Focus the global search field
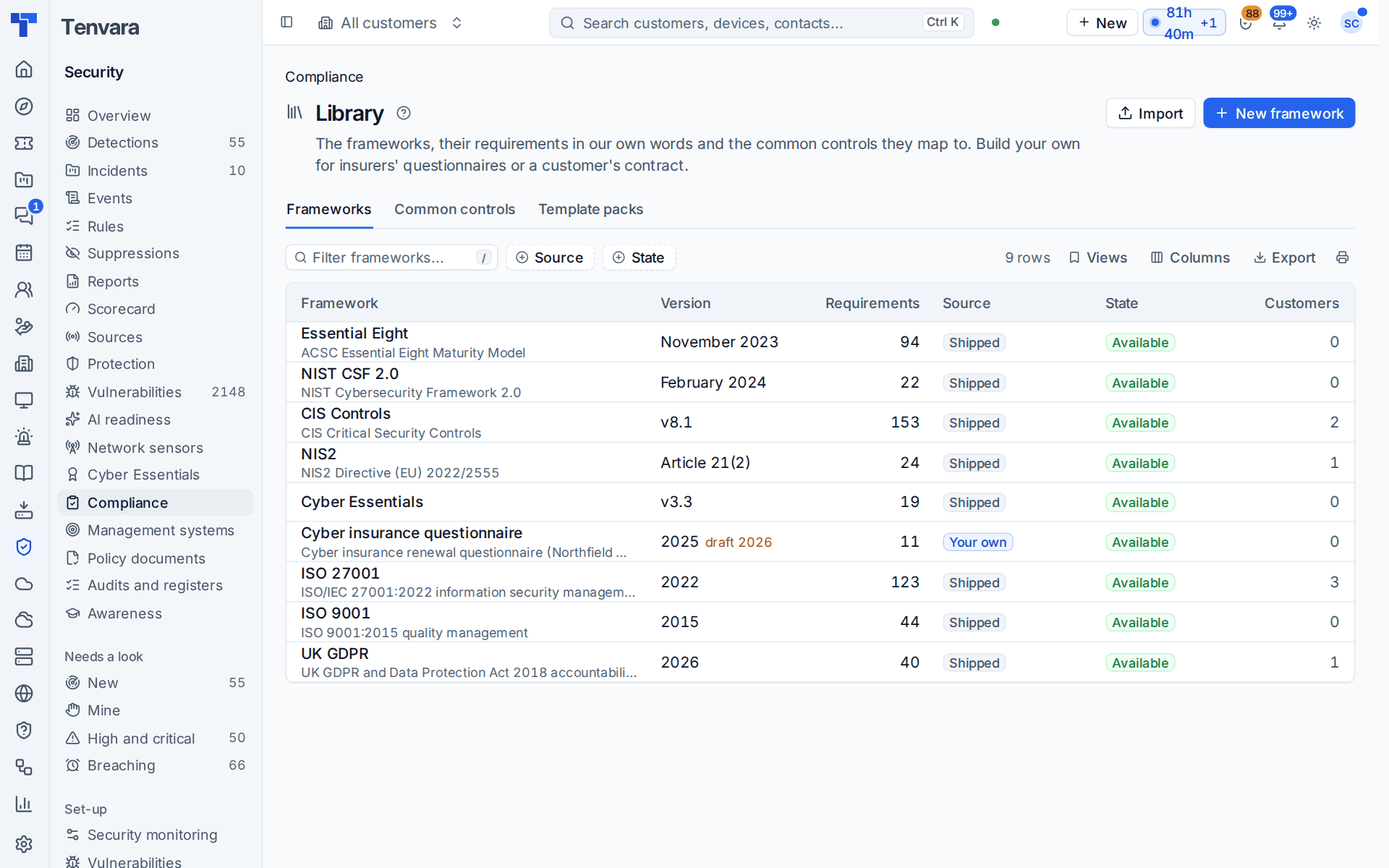Image resolution: width=1389 pixels, height=868 pixels. point(761,23)
